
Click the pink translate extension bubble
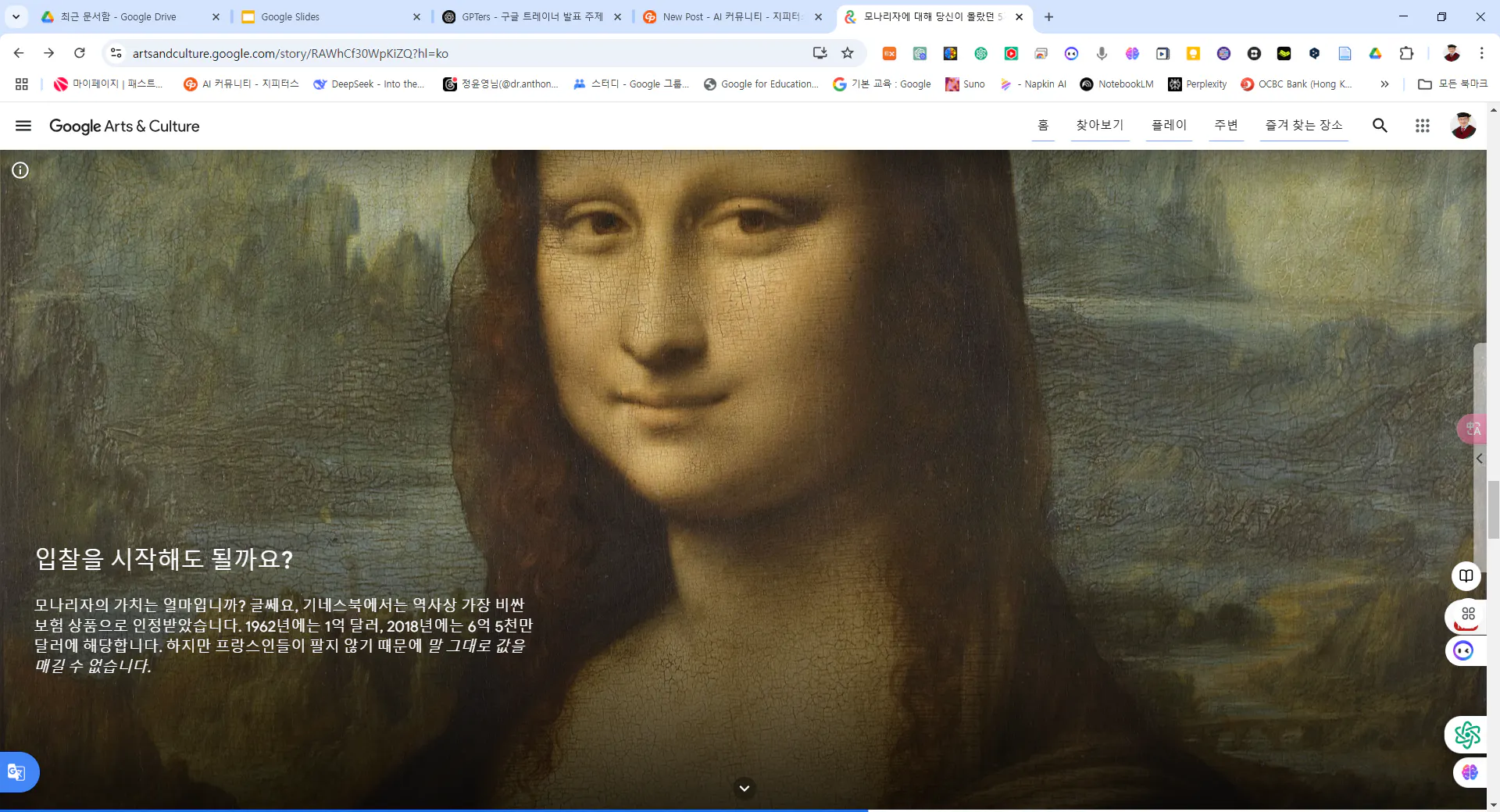pos(1472,429)
